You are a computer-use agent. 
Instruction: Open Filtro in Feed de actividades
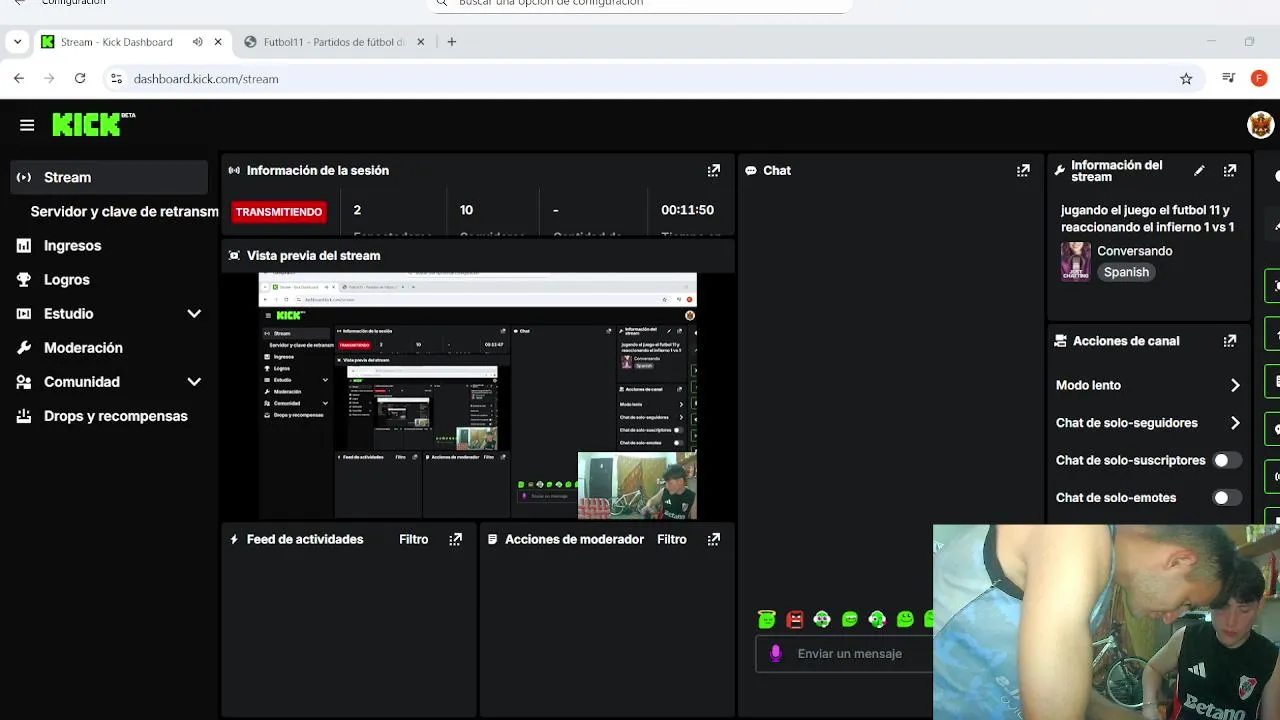pos(413,539)
